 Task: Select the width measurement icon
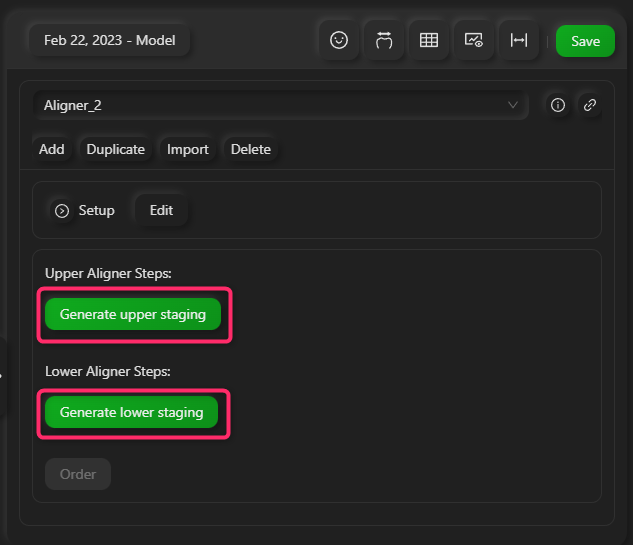(x=519, y=40)
